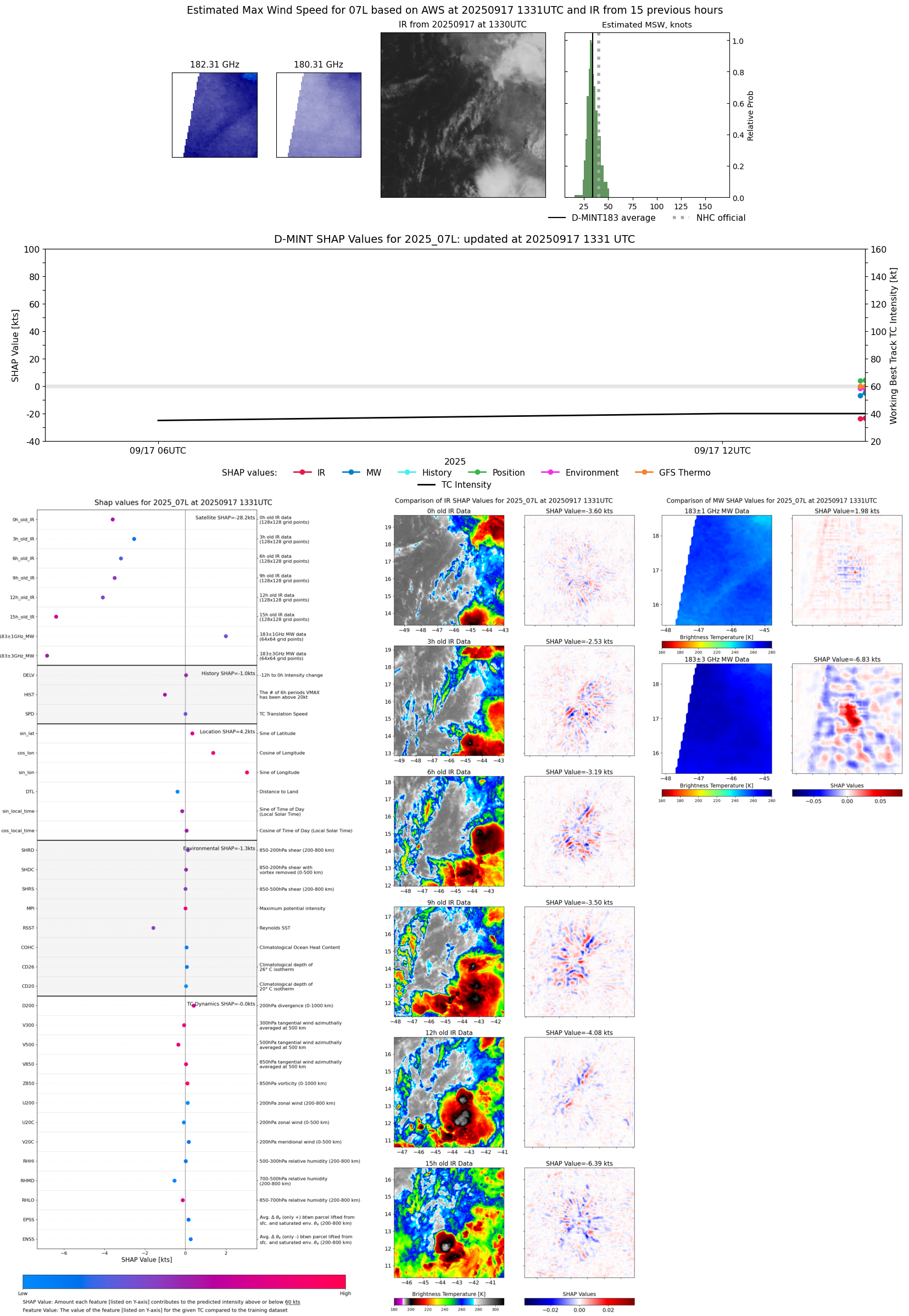
Task: Click the Estimated MSW knots histogram
Action: pos(647,115)
